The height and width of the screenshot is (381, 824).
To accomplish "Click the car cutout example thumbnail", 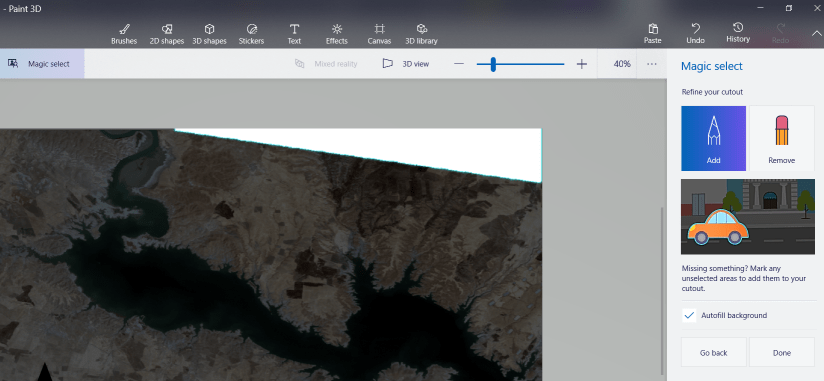I will [x=748, y=217].
